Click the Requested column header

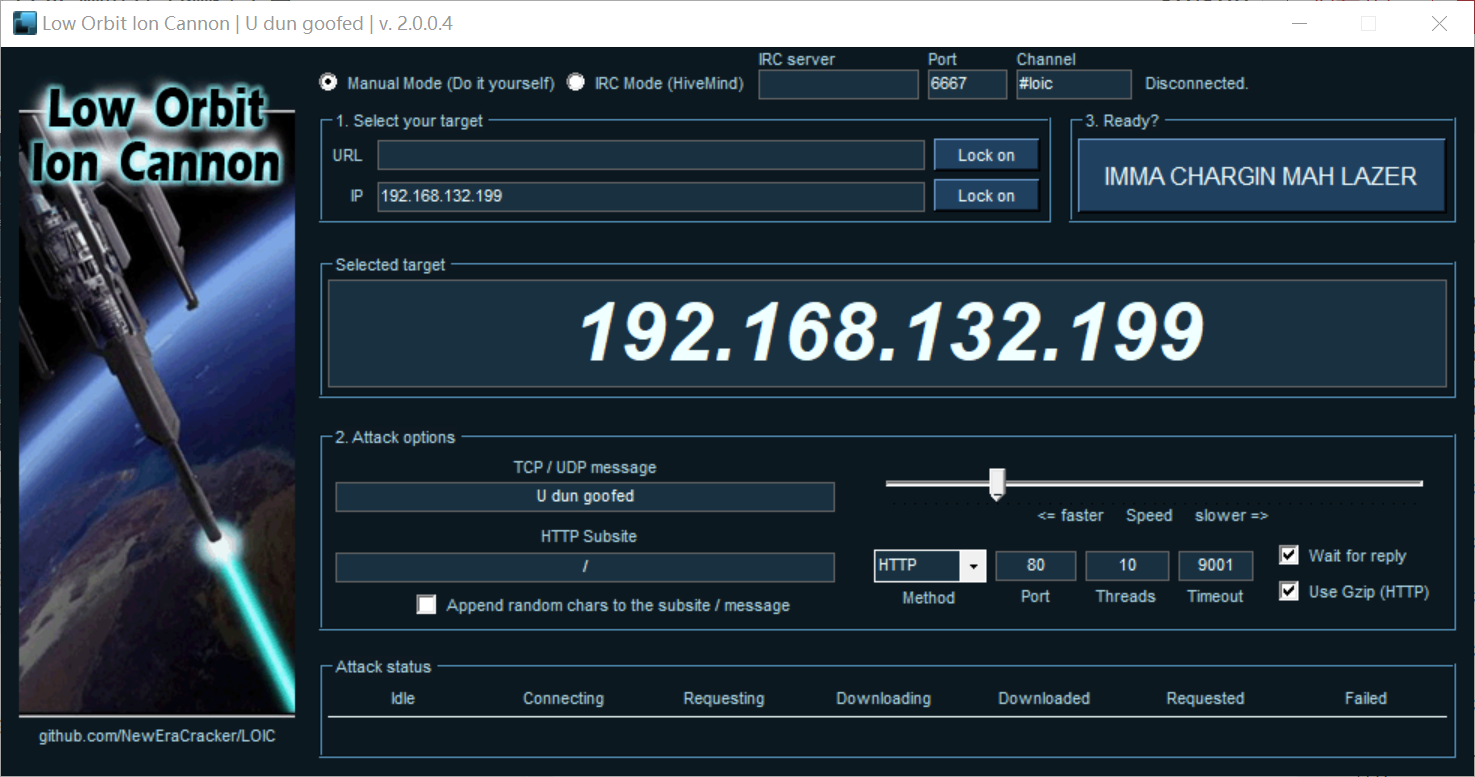[x=1205, y=698]
